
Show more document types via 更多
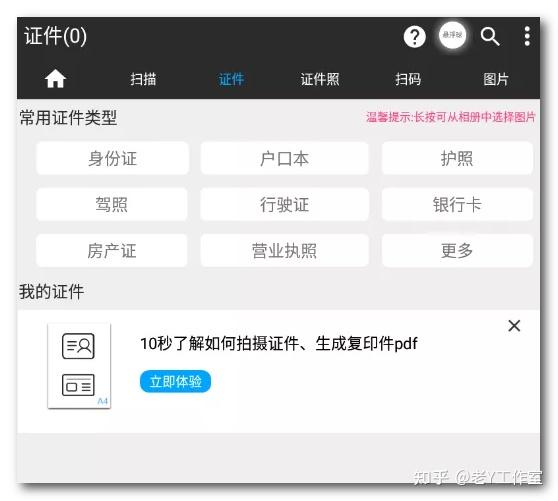(457, 250)
